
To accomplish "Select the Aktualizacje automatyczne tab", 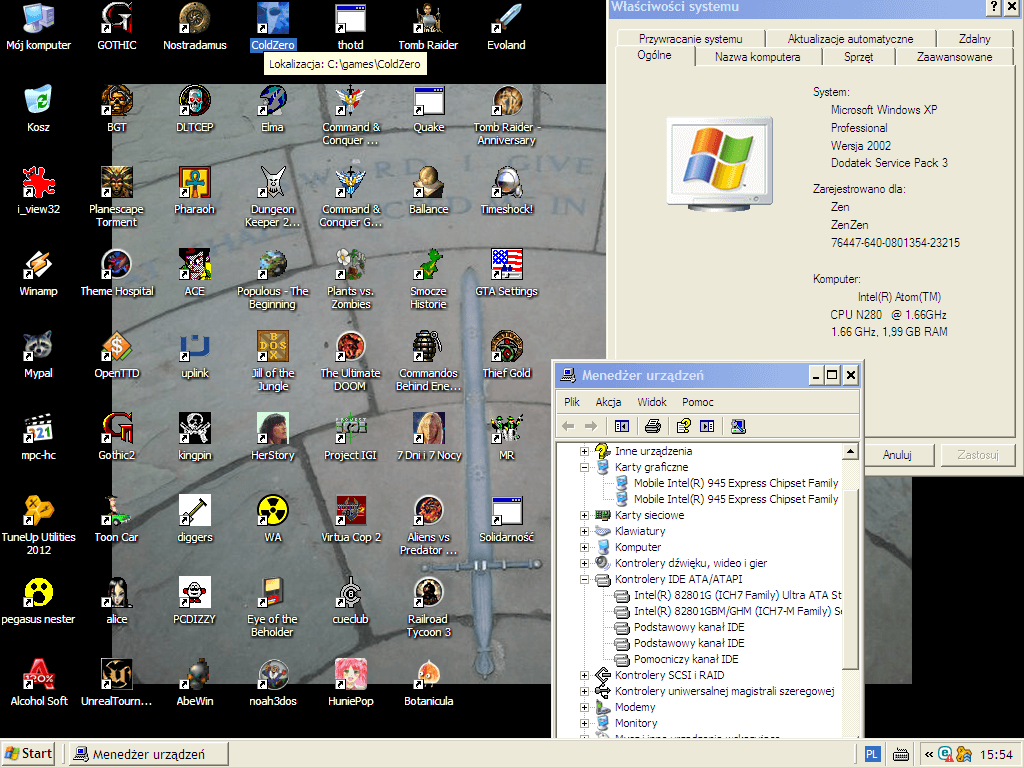I will (850, 39).
